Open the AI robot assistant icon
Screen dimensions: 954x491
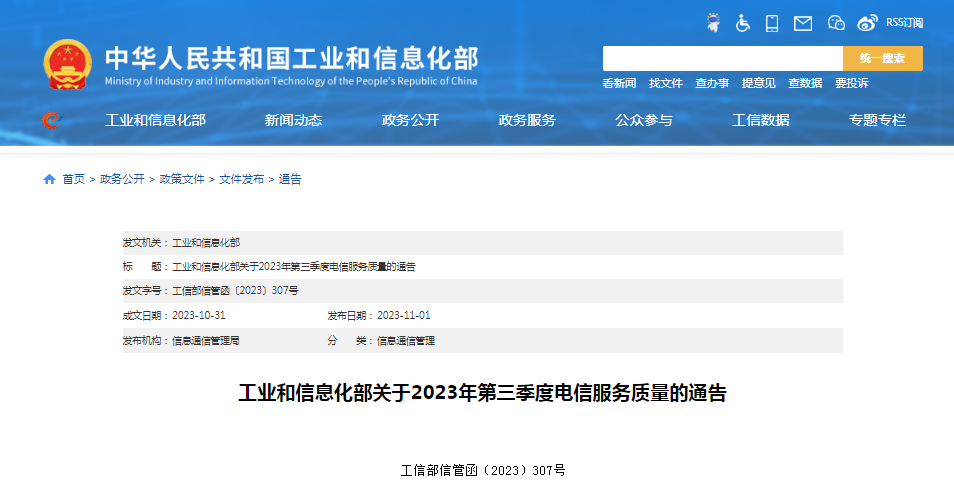coord(713,23)
